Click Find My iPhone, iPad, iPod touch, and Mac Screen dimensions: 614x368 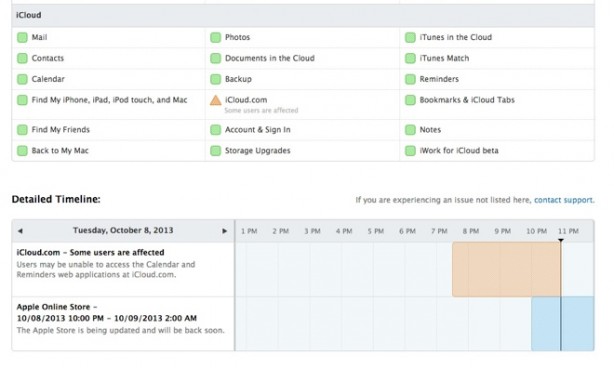click(109, 100)
